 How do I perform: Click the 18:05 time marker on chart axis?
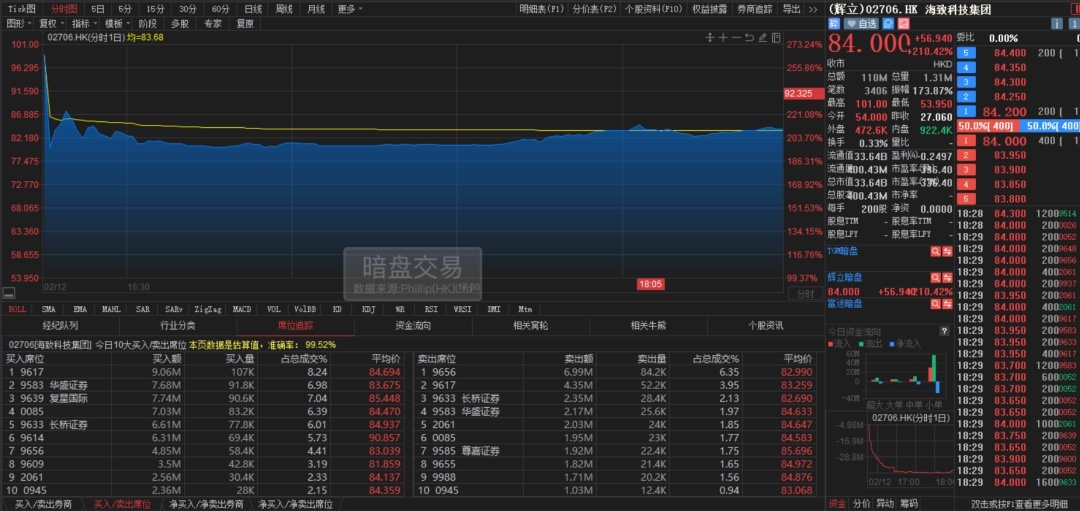(x=650, y=284)
